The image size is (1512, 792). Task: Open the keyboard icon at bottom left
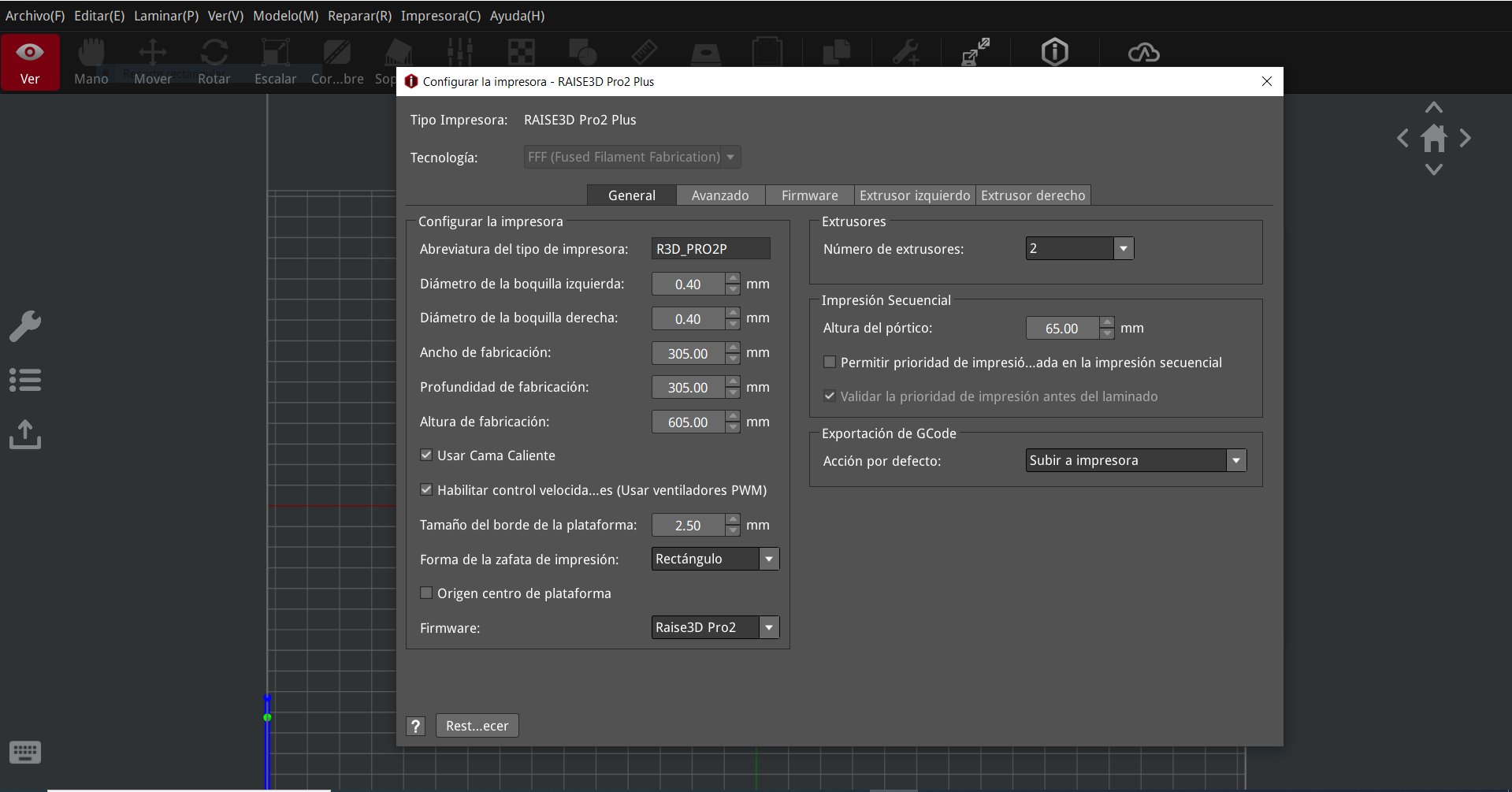click(25, 753)
